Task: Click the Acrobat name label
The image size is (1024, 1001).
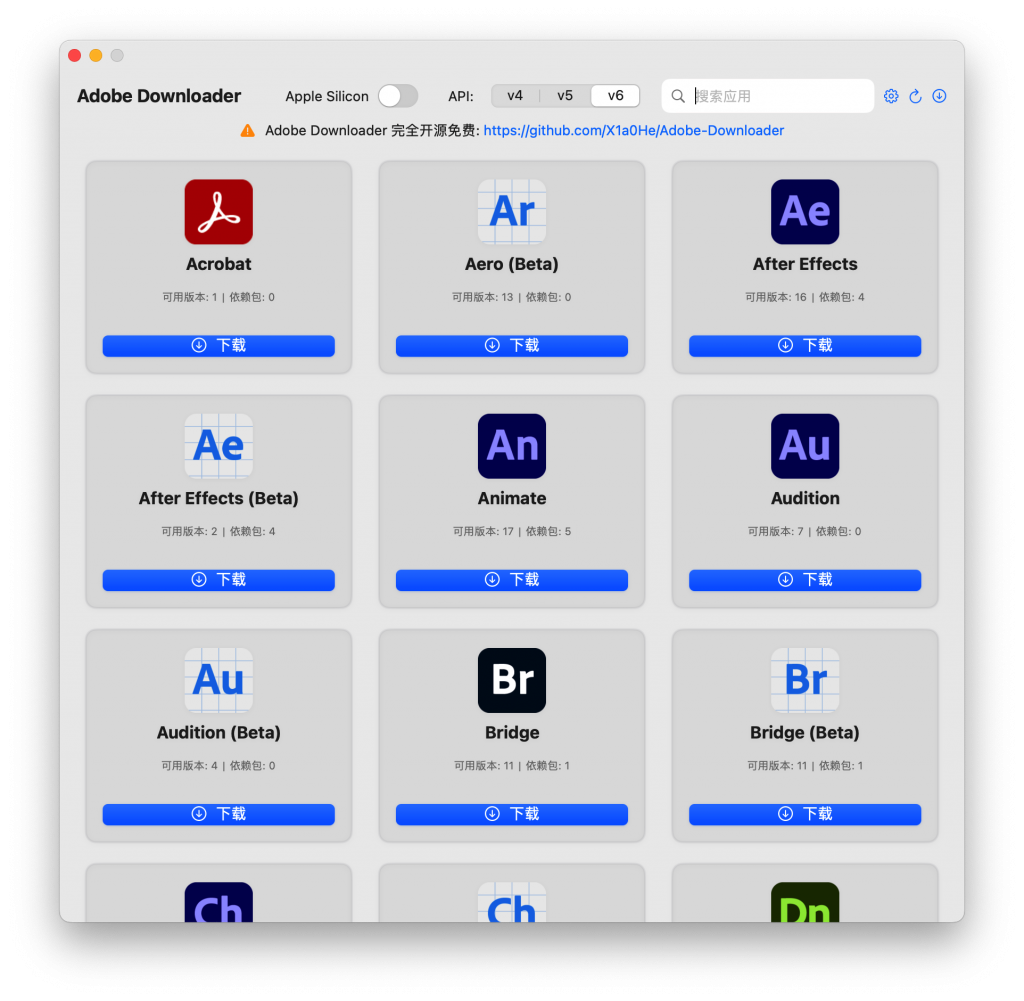Action: point(218,264)
